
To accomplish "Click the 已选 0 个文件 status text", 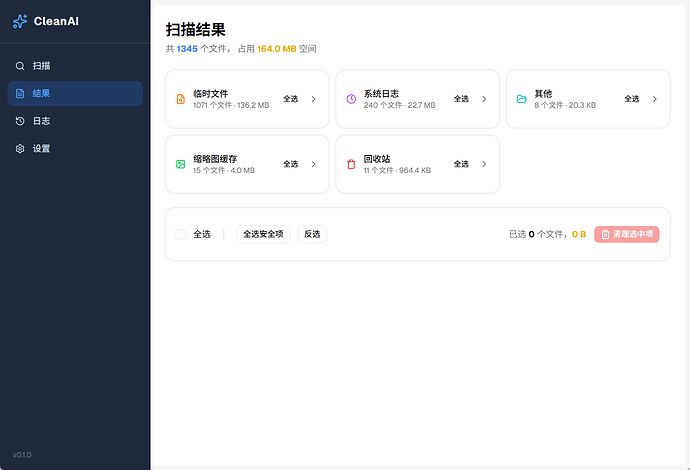I will tap(538, 234).
